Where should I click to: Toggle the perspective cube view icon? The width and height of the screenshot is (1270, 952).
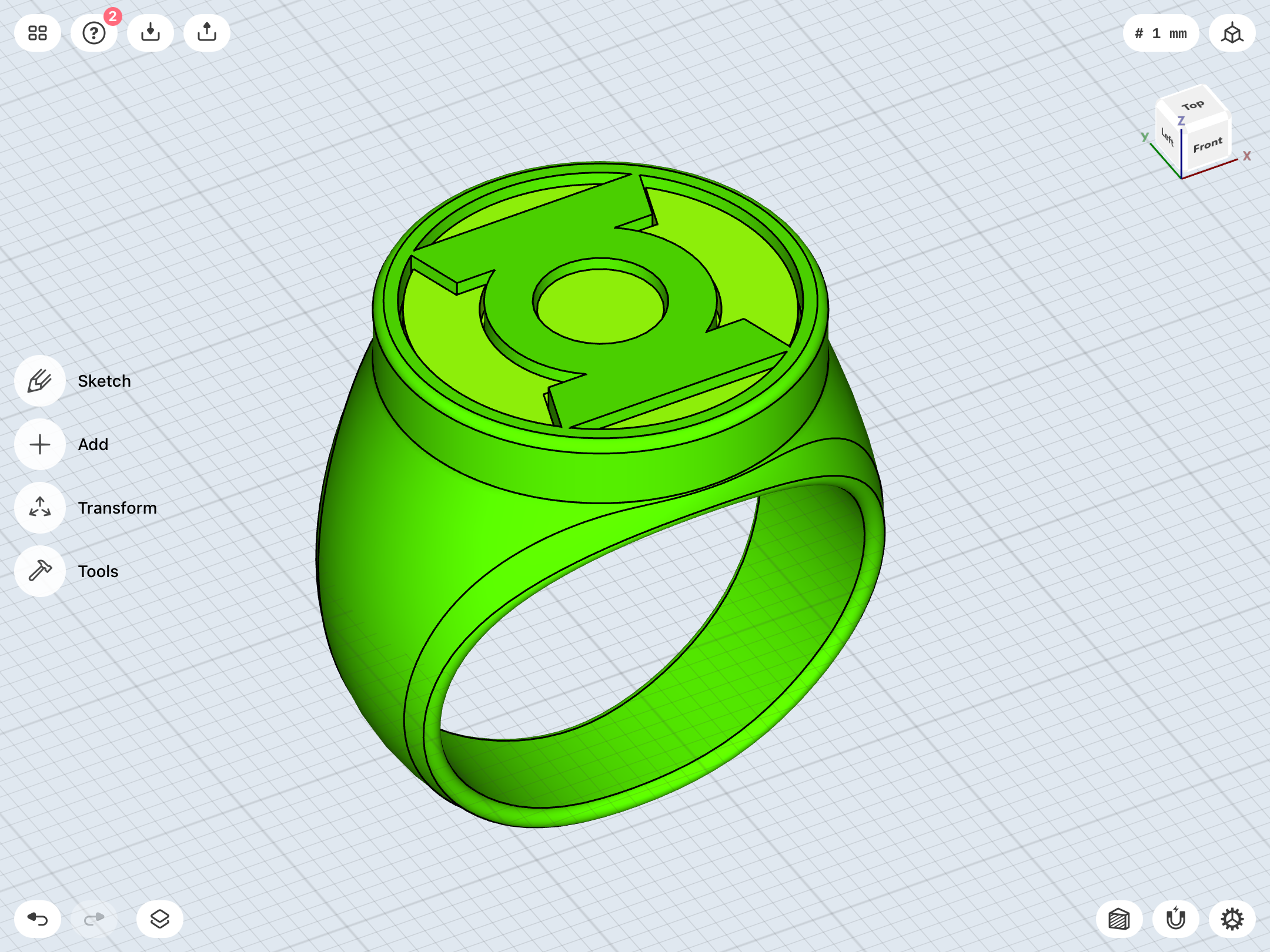click(x=1232, y=33)
